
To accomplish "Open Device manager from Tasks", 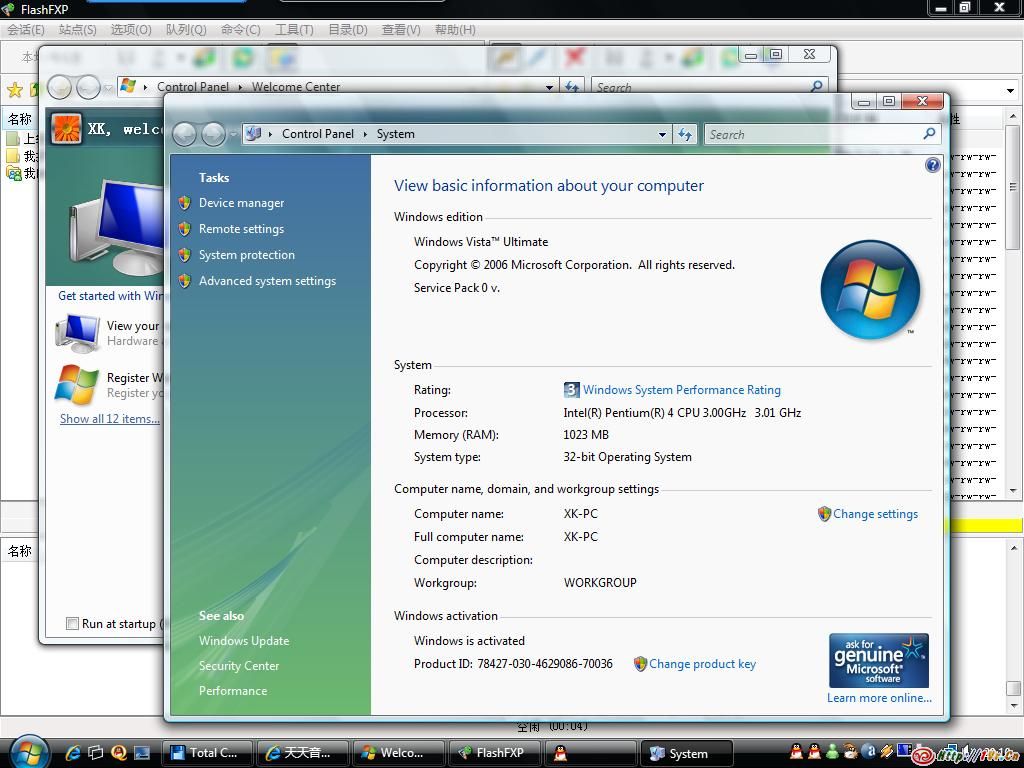I will click(241, 203).
